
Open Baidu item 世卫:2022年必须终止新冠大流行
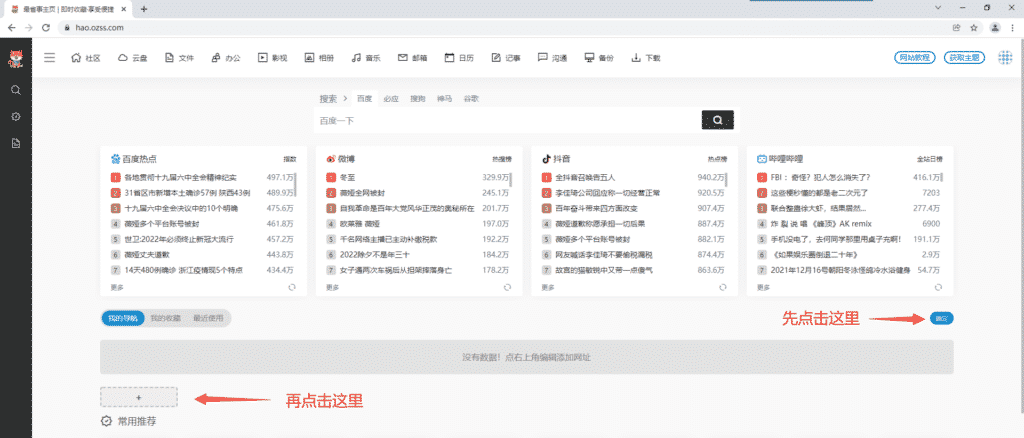pos(179,239)
